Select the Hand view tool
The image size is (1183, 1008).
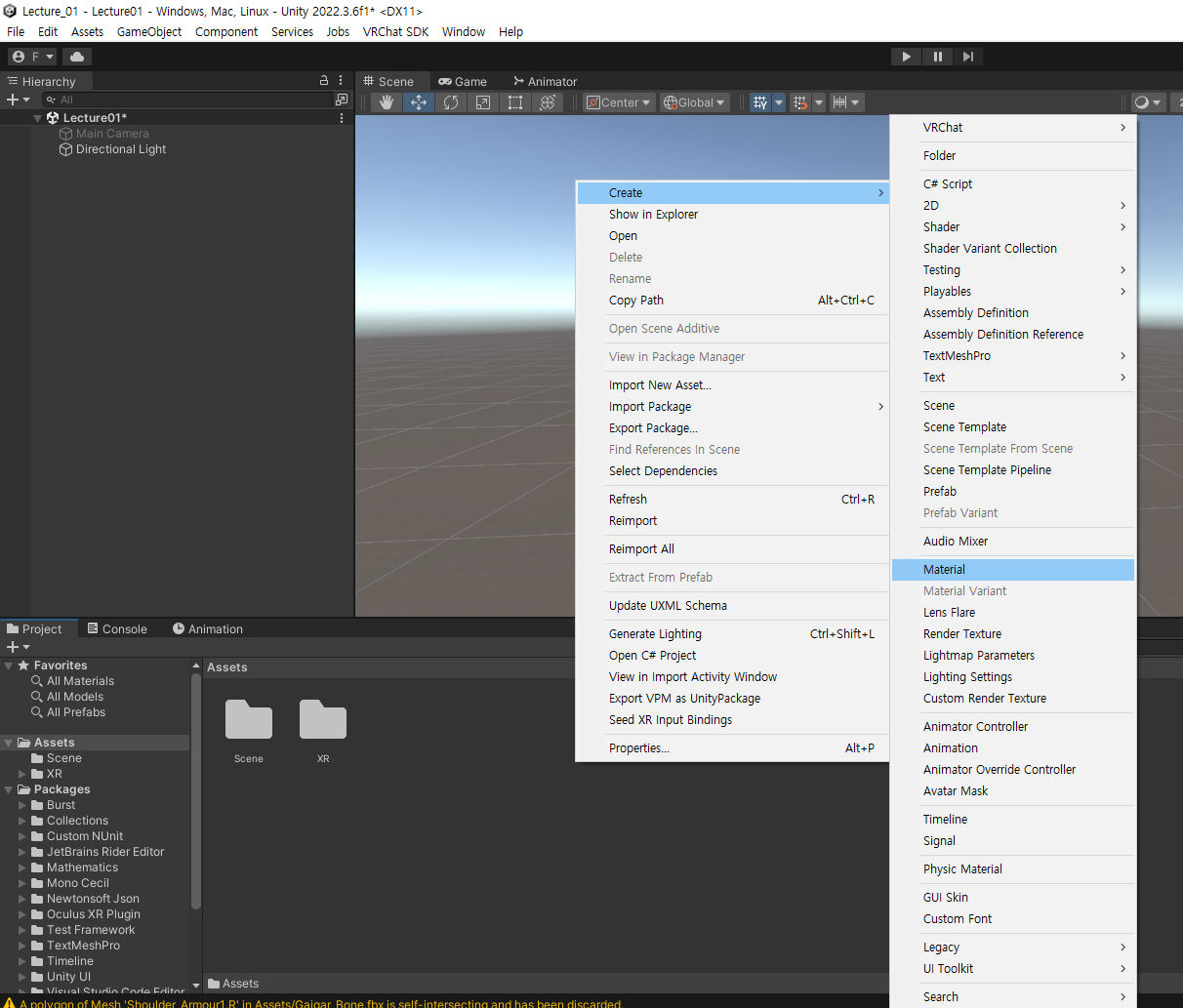(x=387, y=102)
